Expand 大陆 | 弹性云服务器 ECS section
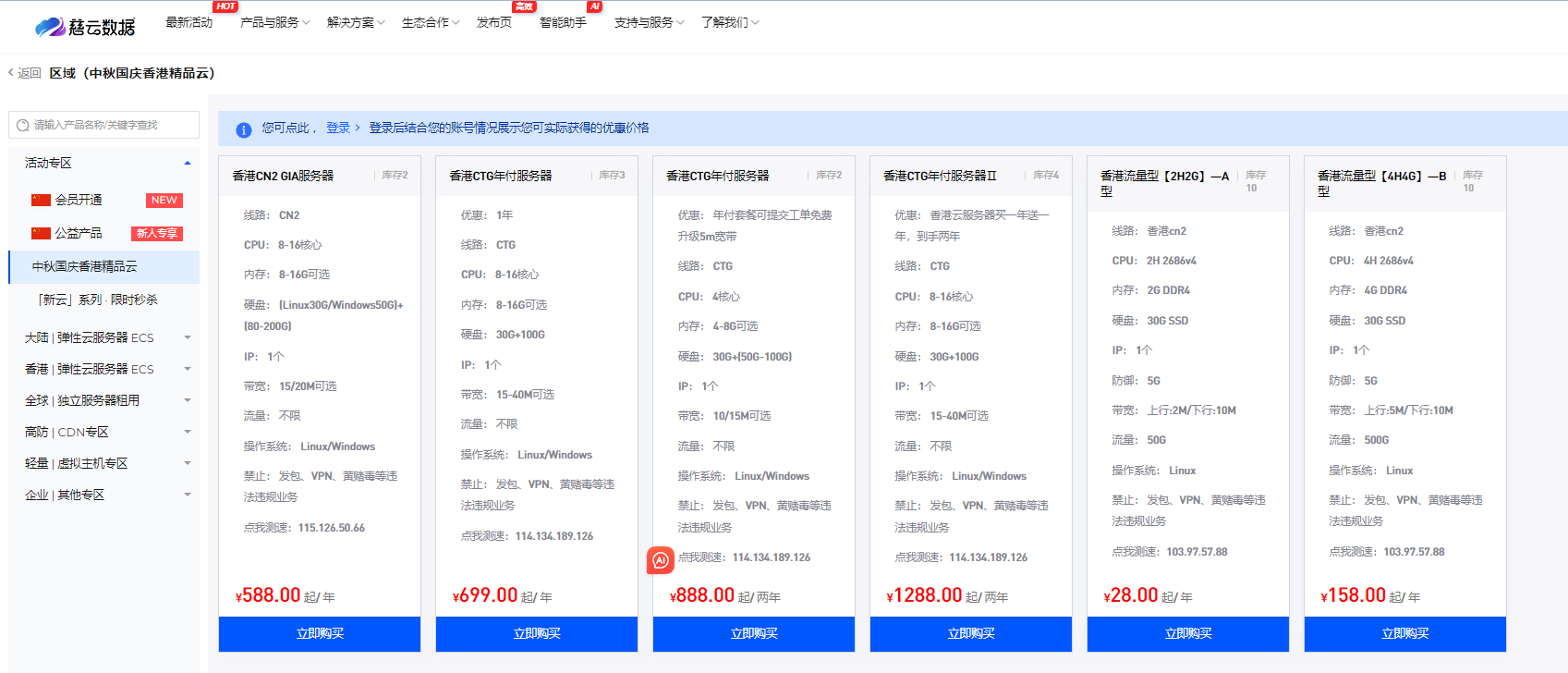Image resolution: width=1568 pixels, height=673 pixels. pyautogui.click(x=188, y=338)
